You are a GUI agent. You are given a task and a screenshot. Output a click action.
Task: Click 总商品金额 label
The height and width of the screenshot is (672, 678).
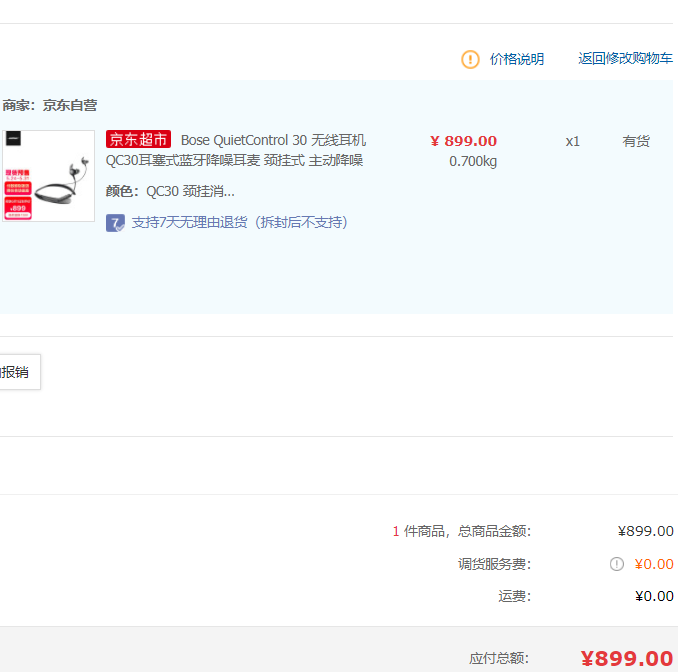coord(495,531)
